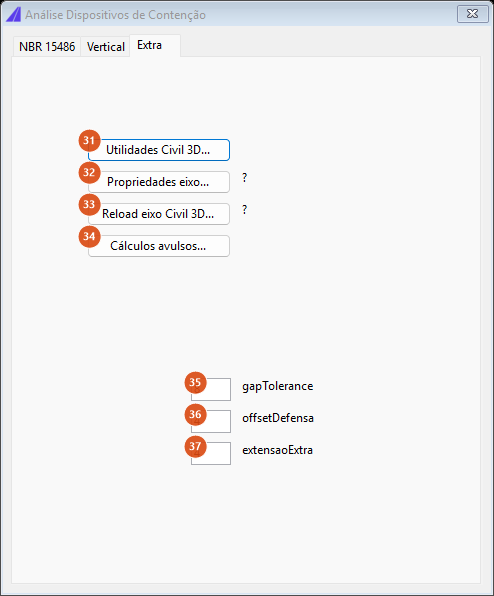
Task: Click the gapTolerance input field
Action: point(211,389)
